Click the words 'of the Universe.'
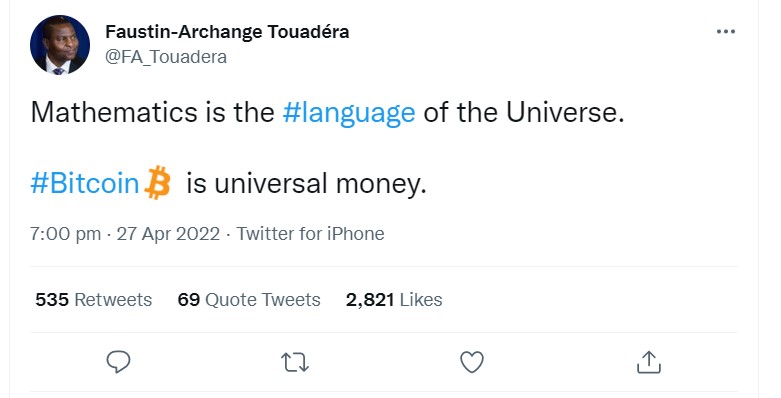 pos(523,112)
